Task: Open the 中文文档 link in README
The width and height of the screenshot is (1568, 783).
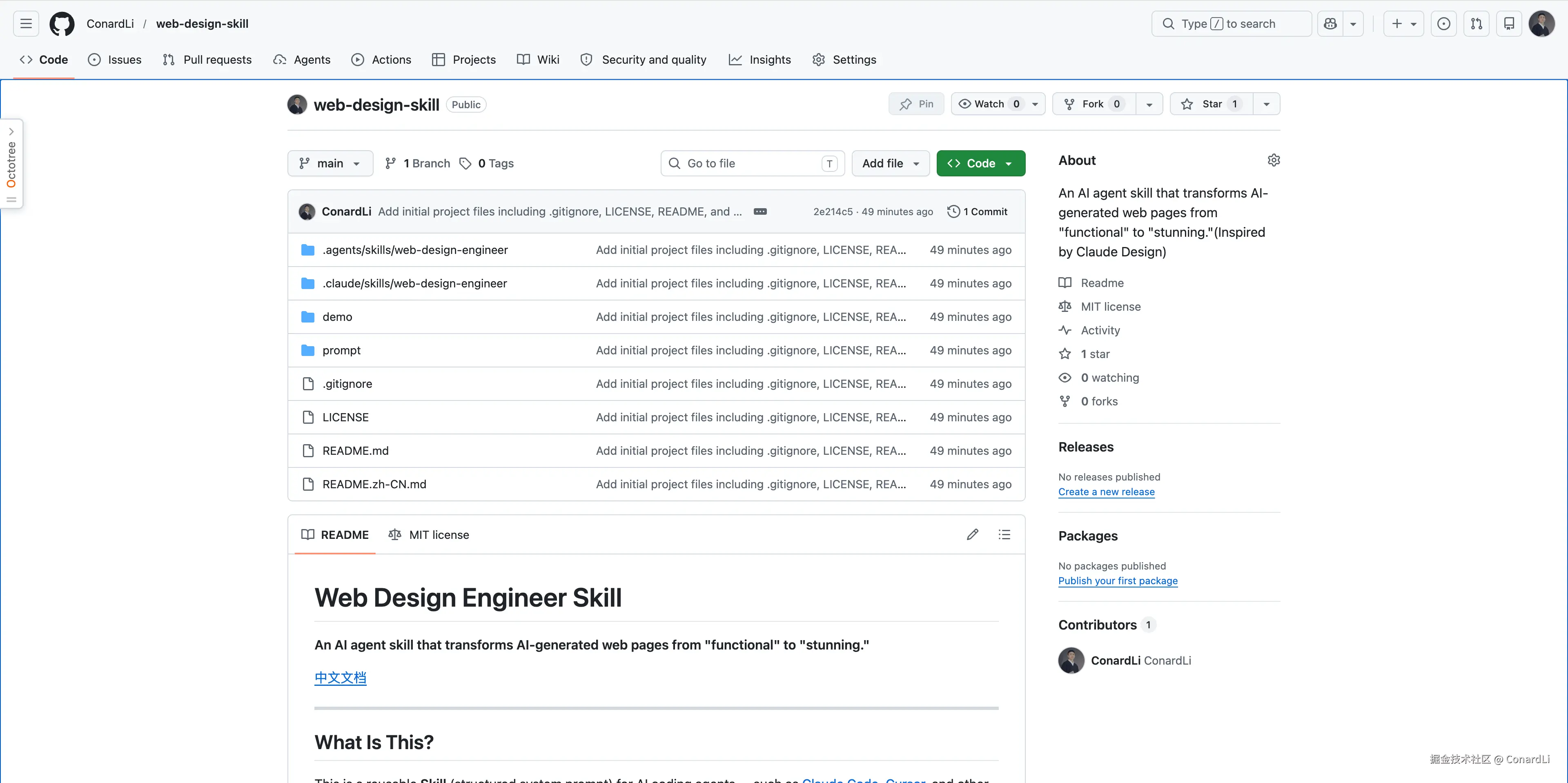Action: point(340,678)
